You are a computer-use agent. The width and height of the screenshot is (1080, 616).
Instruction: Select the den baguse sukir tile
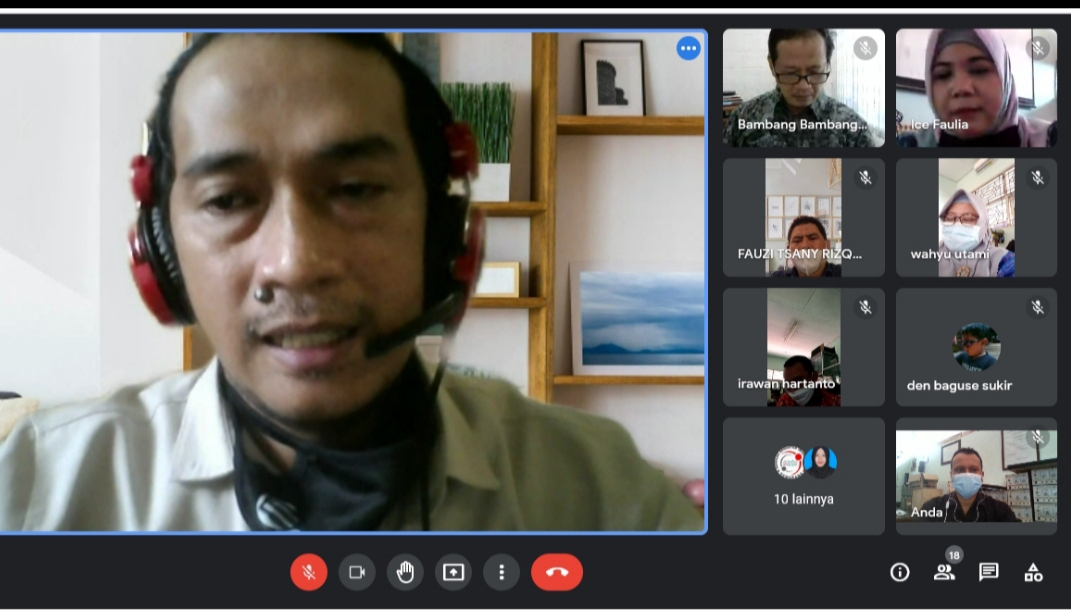(976, 347)
